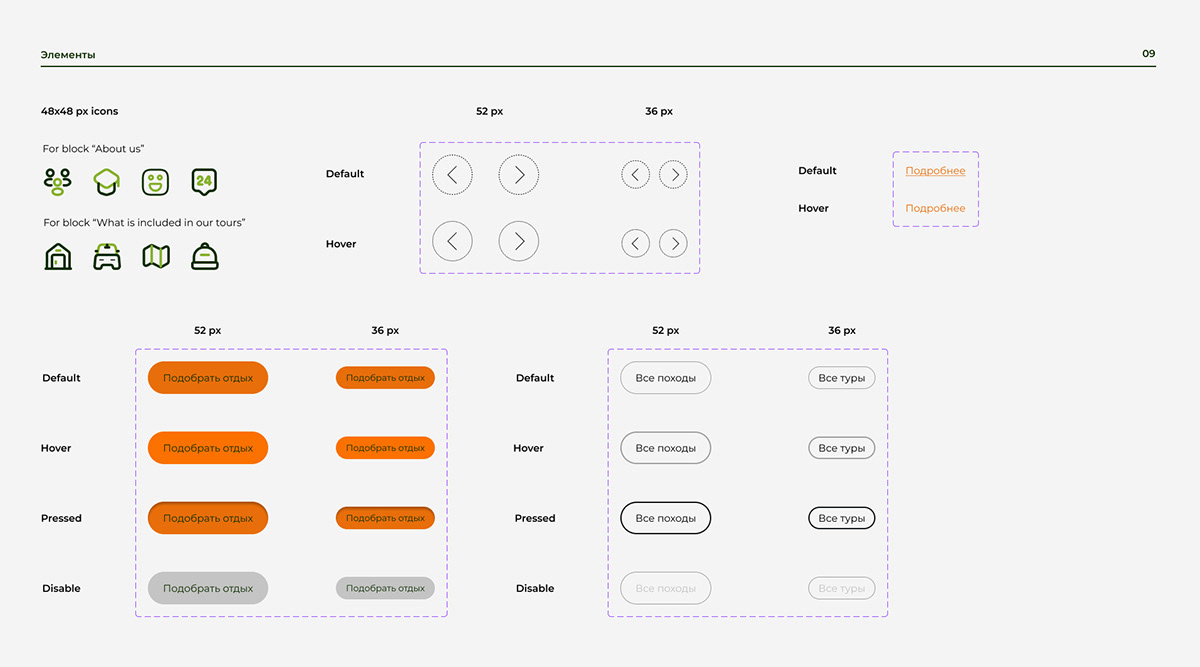The height and width of the screenshot is (667, 1200).
Task: Select the smiling face icon
Action: pos(155,181)
